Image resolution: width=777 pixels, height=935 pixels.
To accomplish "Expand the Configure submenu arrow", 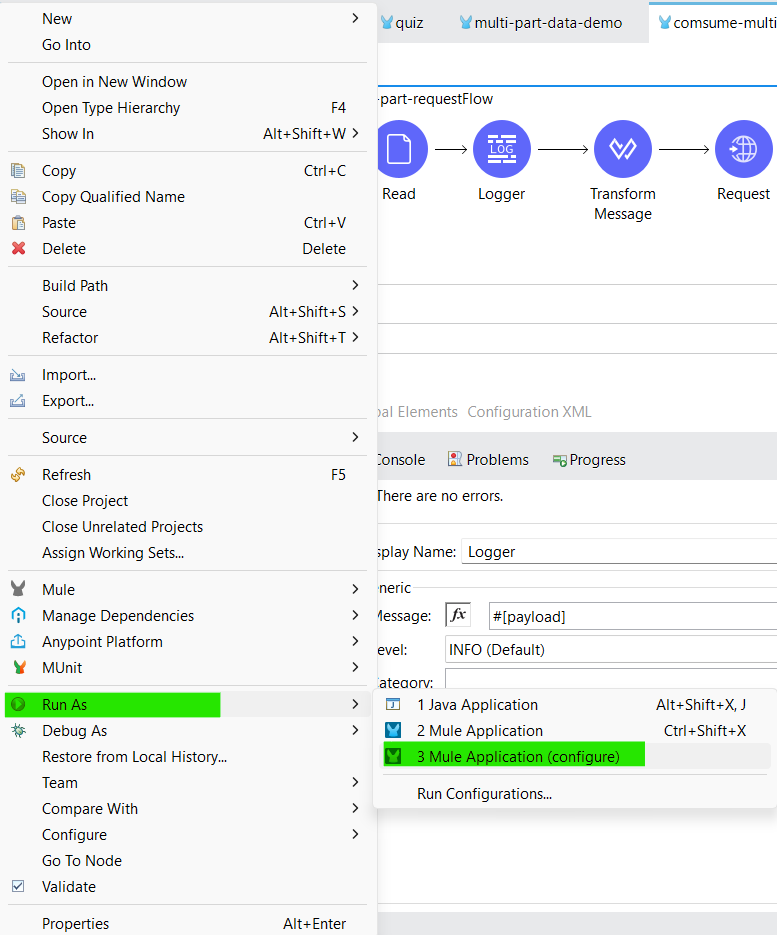I will point(355,834).
